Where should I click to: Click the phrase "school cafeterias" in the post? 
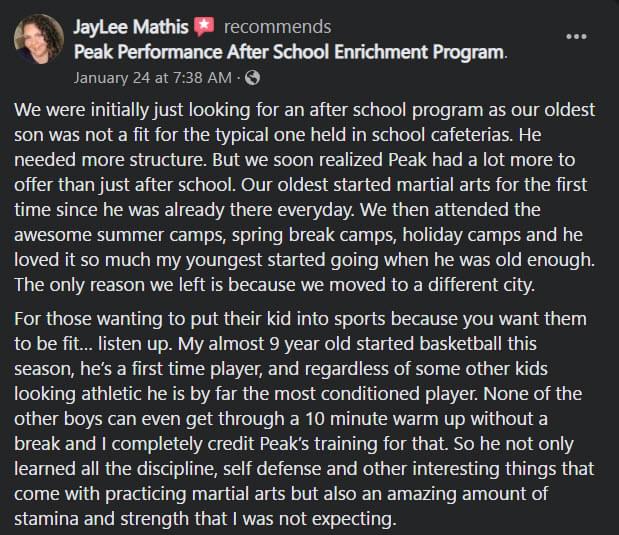[x=474, y=135]
